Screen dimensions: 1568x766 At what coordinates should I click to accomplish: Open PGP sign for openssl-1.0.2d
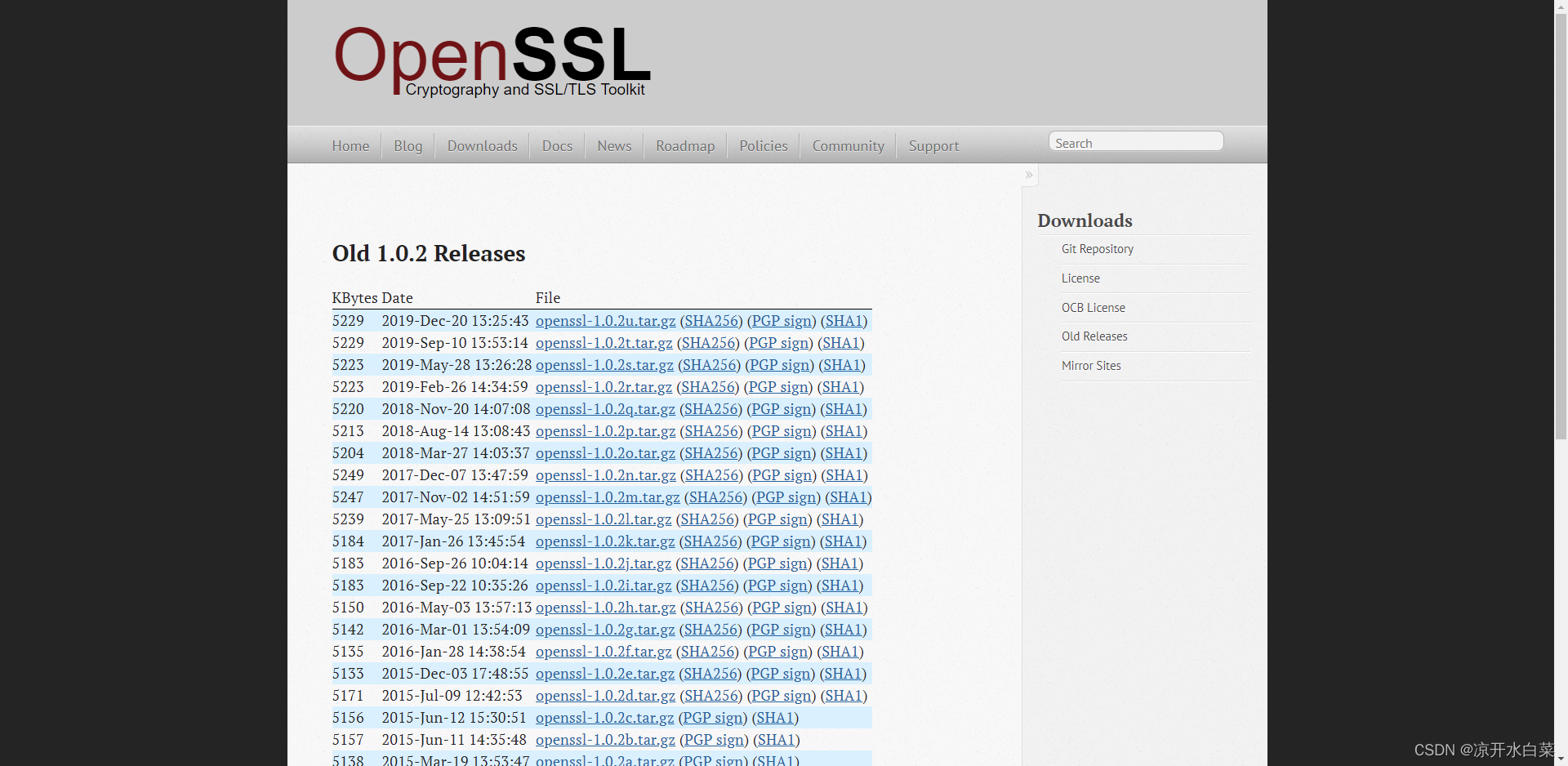pyautogui.click(x=782, y=696)
